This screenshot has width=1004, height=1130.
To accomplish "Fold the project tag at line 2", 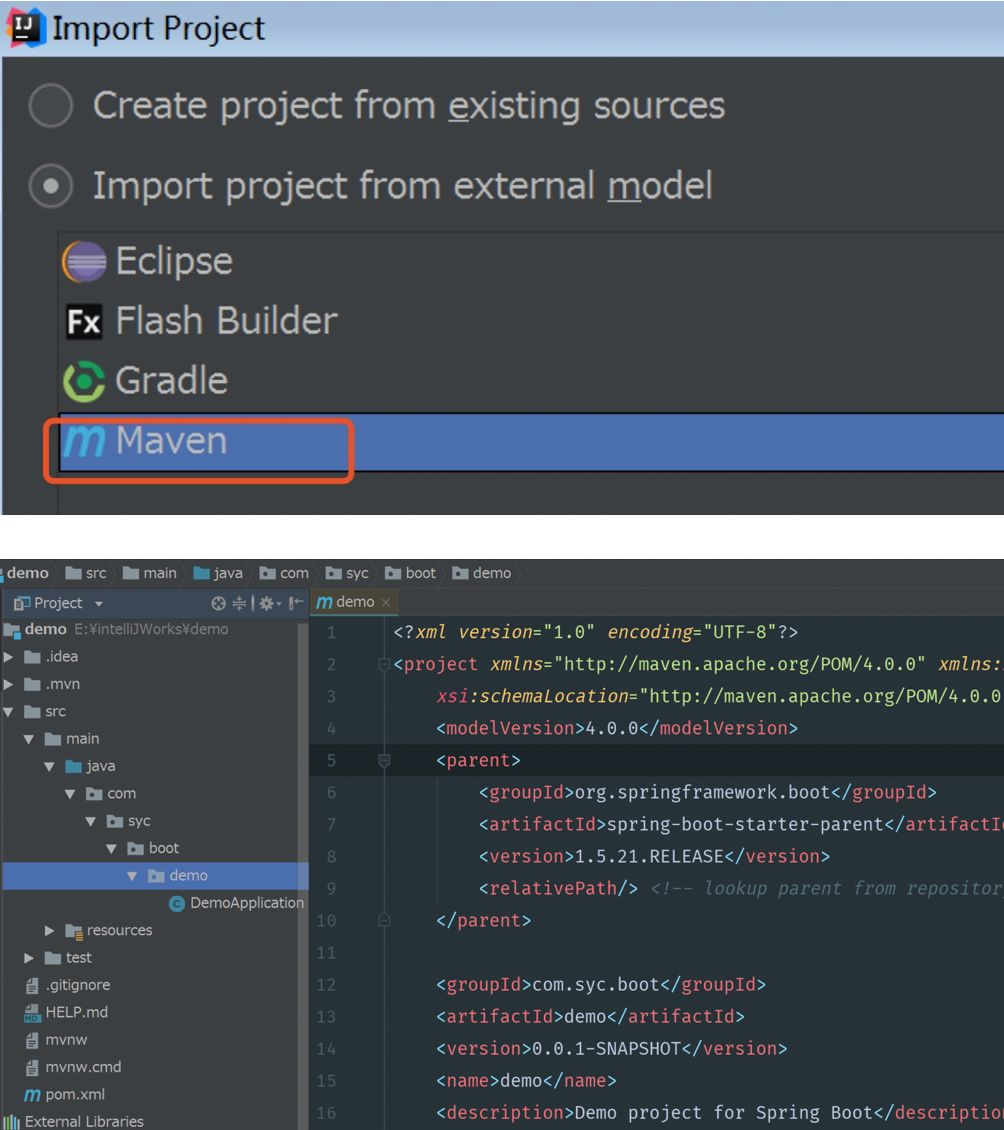I will [384, 664].
